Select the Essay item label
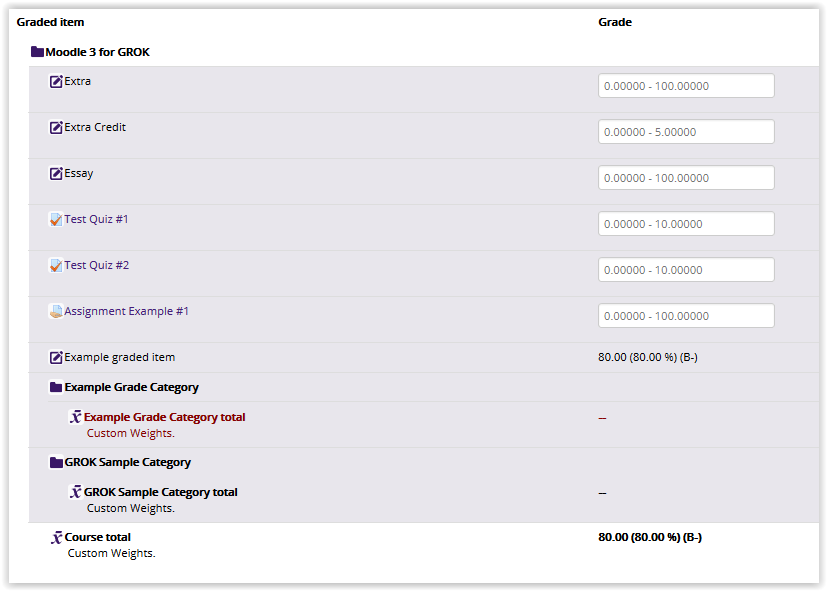The image size is (827, 591). pyautogui.click(x=79, y=173)
